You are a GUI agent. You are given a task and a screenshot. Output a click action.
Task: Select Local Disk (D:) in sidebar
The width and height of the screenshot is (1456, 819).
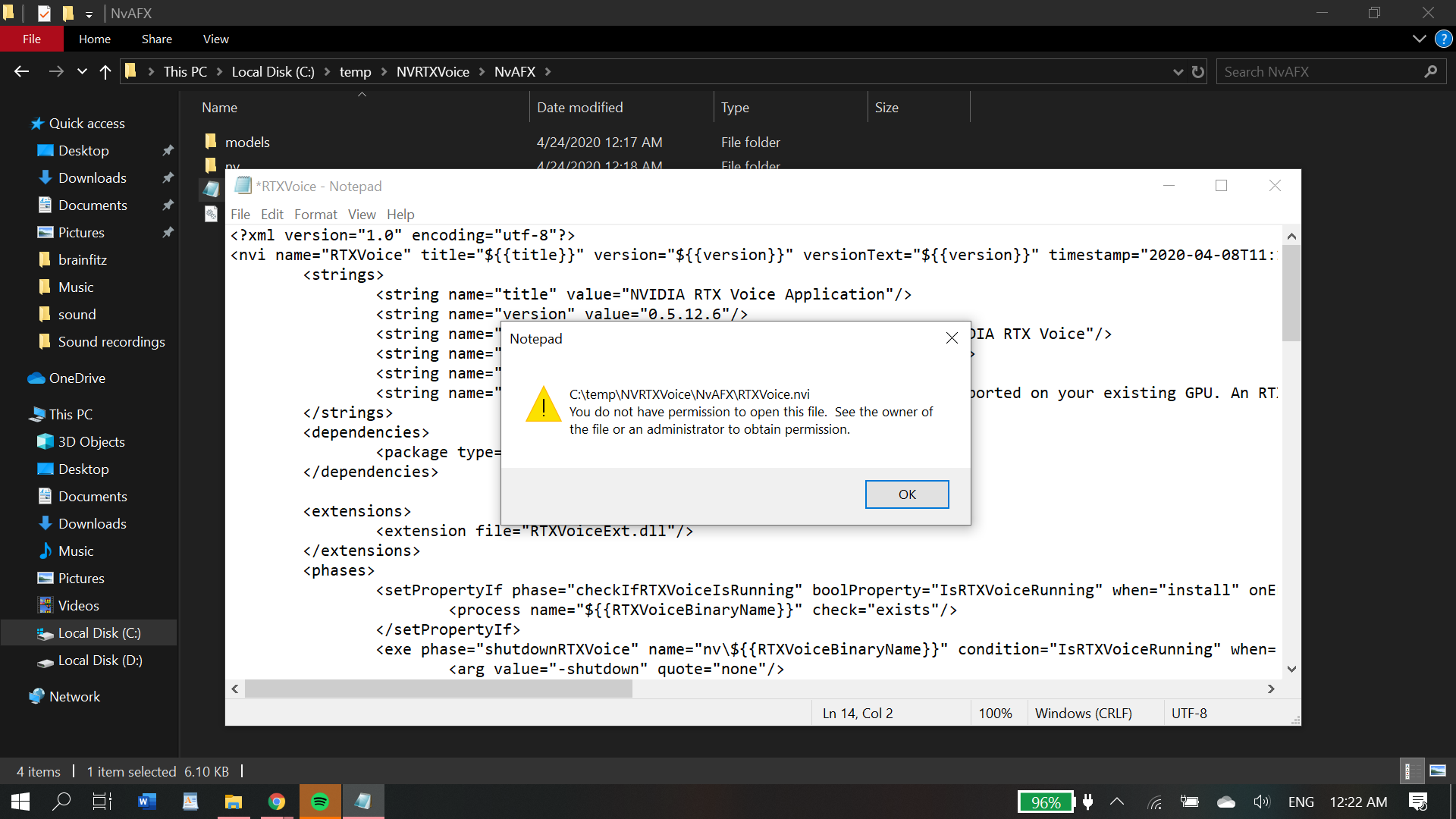coord(100,660)
